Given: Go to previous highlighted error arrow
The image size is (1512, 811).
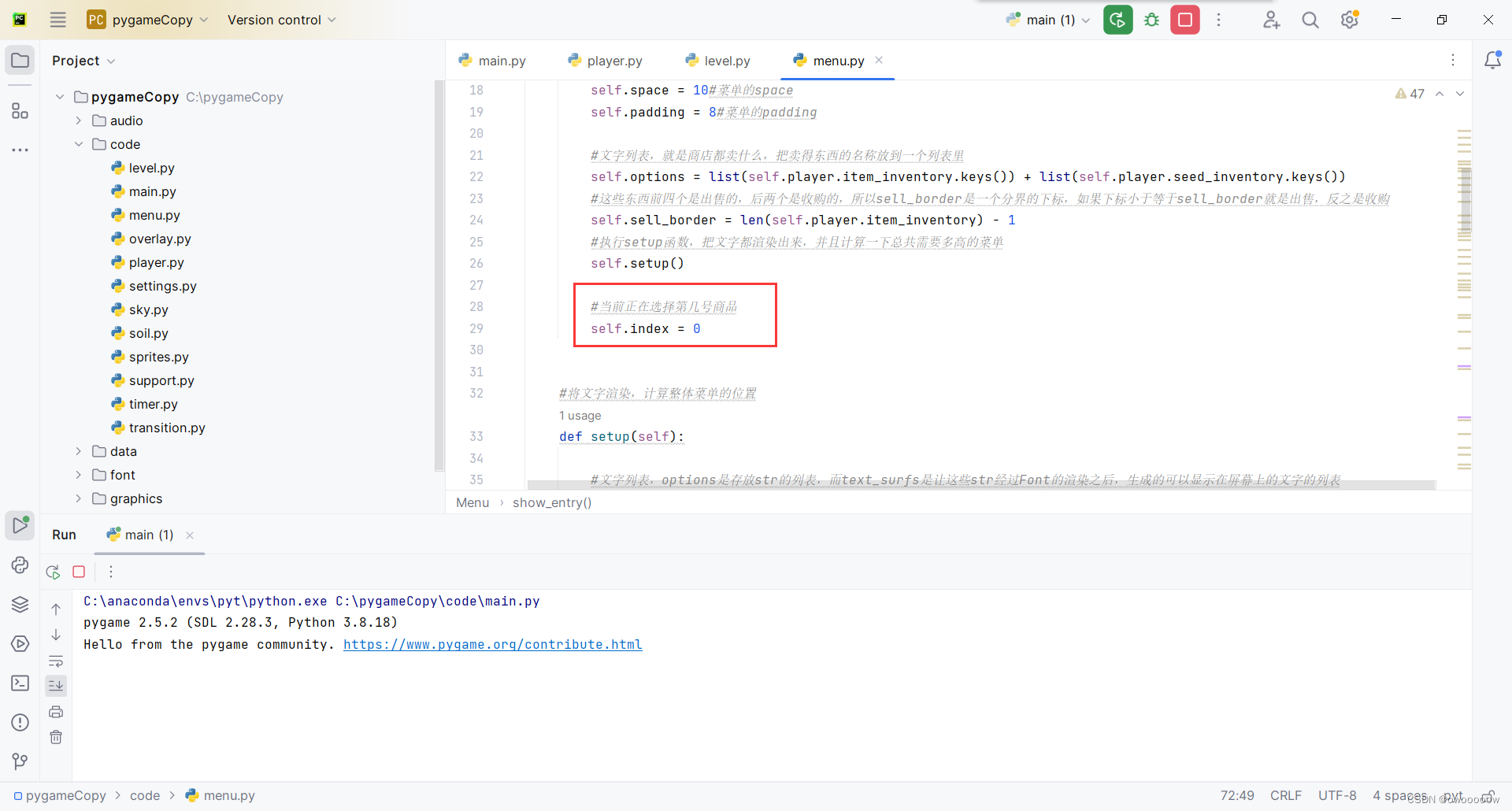Looking at the screenshot, I should [1440, 94].
